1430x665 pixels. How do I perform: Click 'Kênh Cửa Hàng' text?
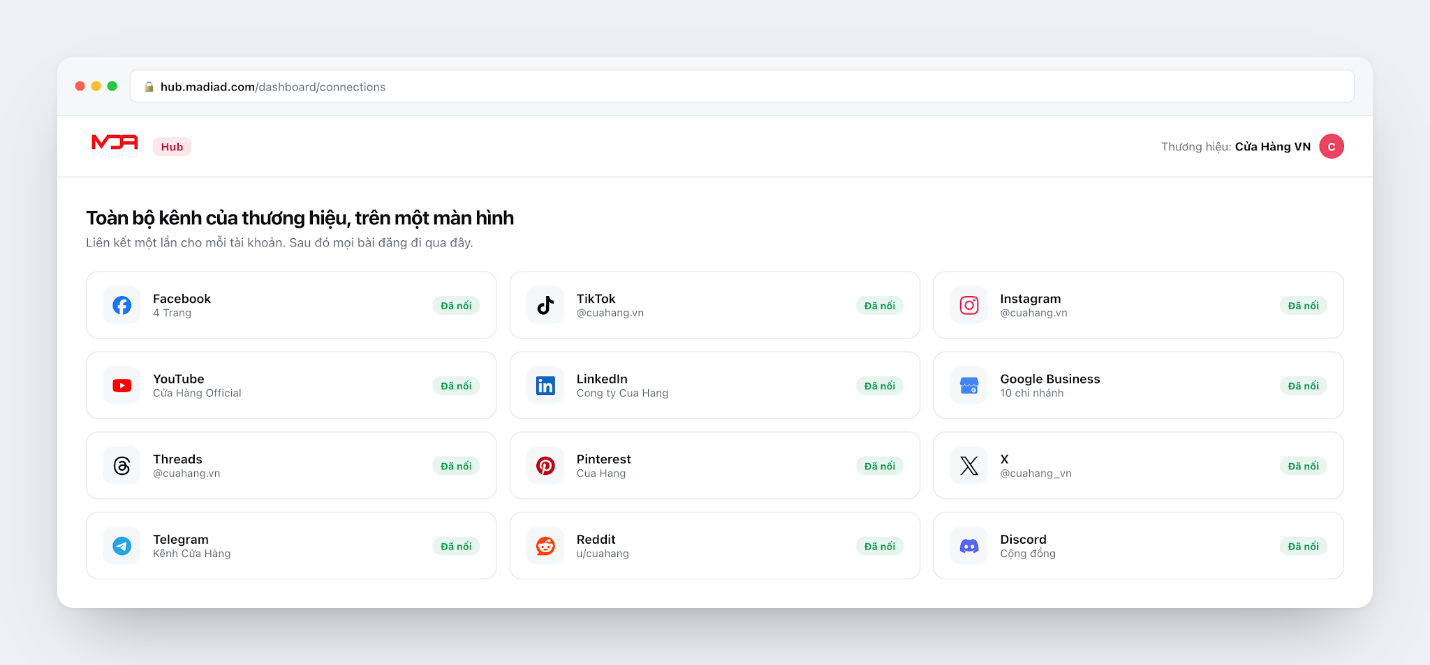coord(192,553)
